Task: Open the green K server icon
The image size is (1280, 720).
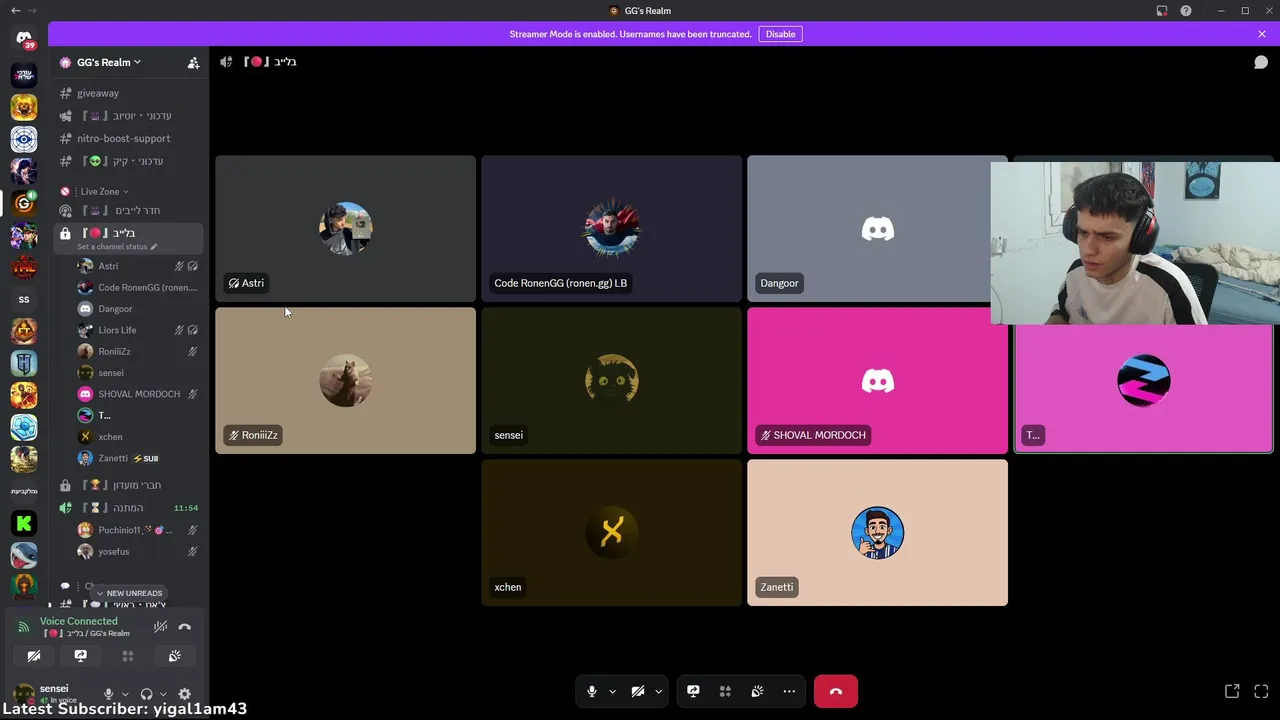Action: coord(24,523)
